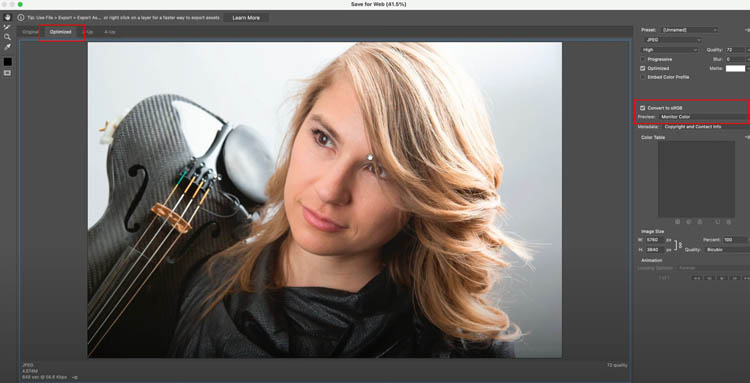Click the black eyedropper color swatch
Viewport: 750px width, 383px height.
(x=8, y=62)
